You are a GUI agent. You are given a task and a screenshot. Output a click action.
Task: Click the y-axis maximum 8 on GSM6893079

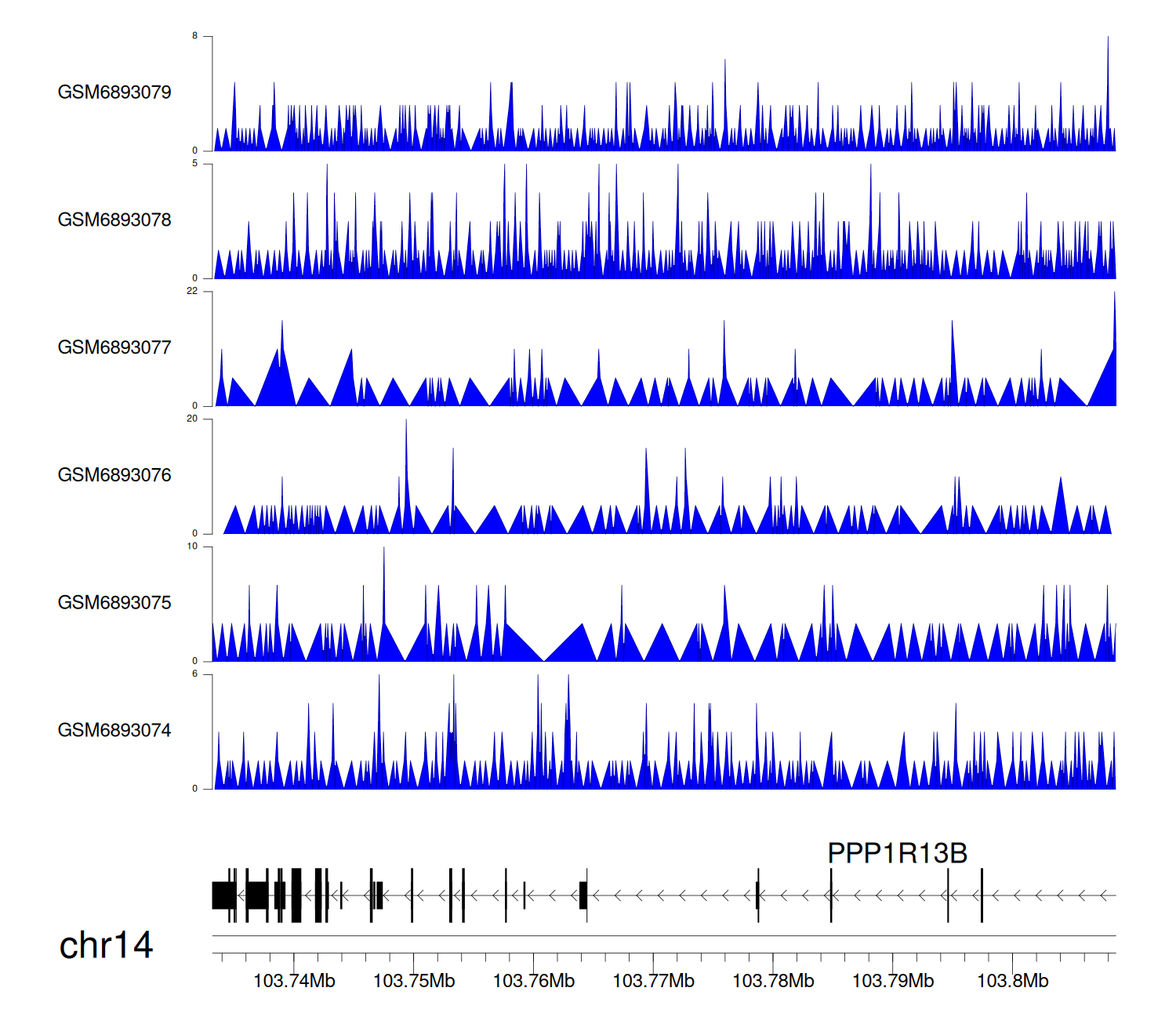point(195,36)
